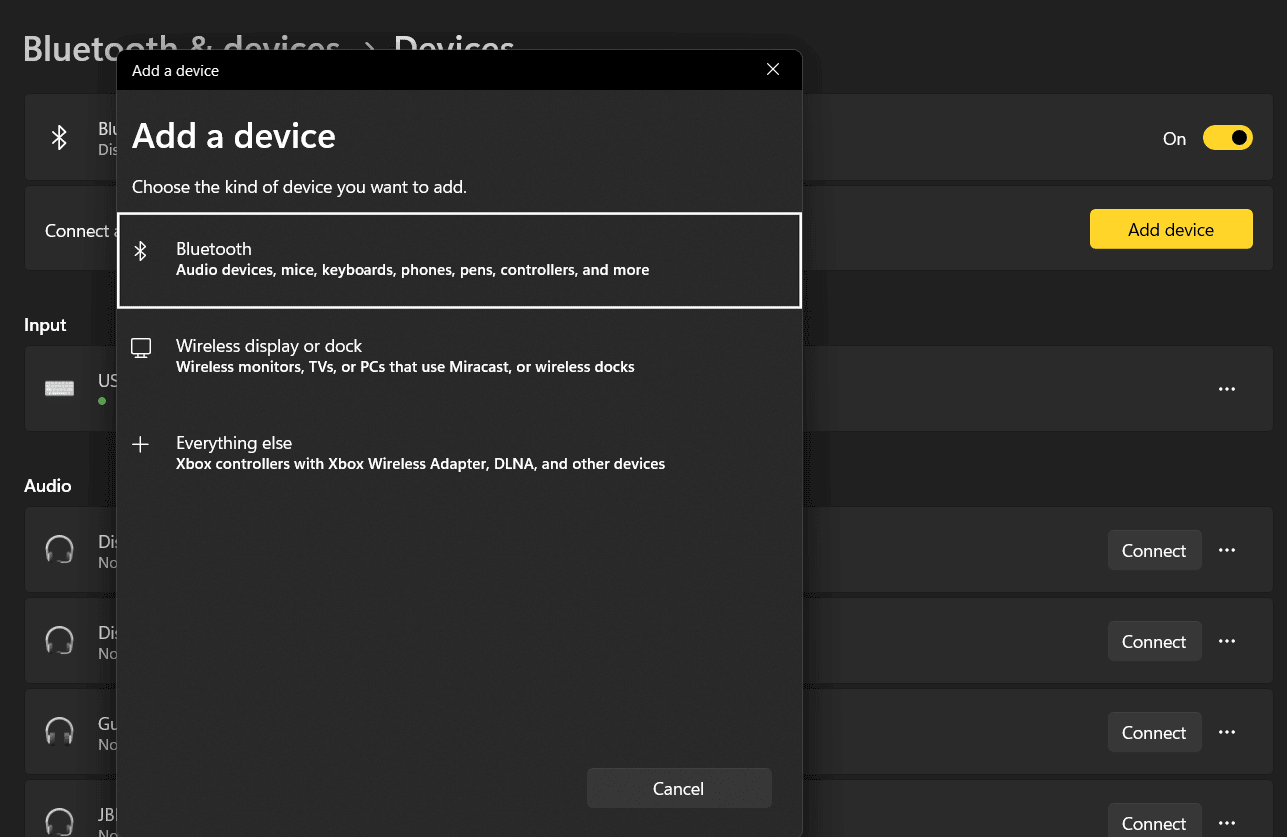Viewport: 1287px width, 837px height.
Task: Click the monitor icon for Wireless display or dock
Action: point(141,347)
